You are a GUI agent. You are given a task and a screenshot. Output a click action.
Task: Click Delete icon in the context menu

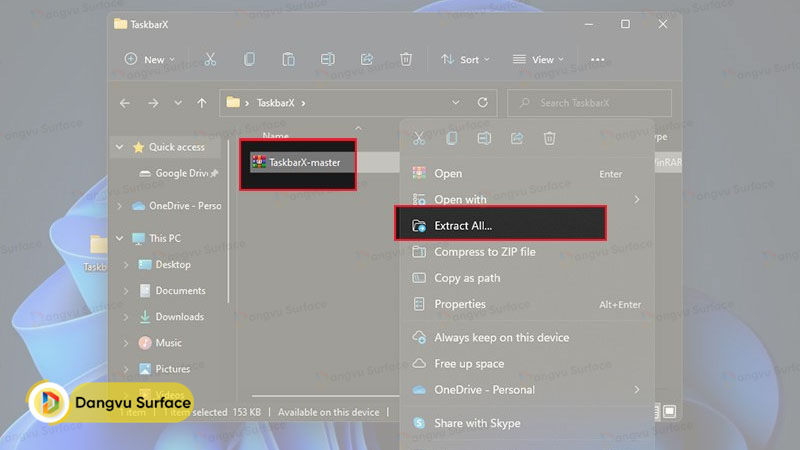(549, 138)
